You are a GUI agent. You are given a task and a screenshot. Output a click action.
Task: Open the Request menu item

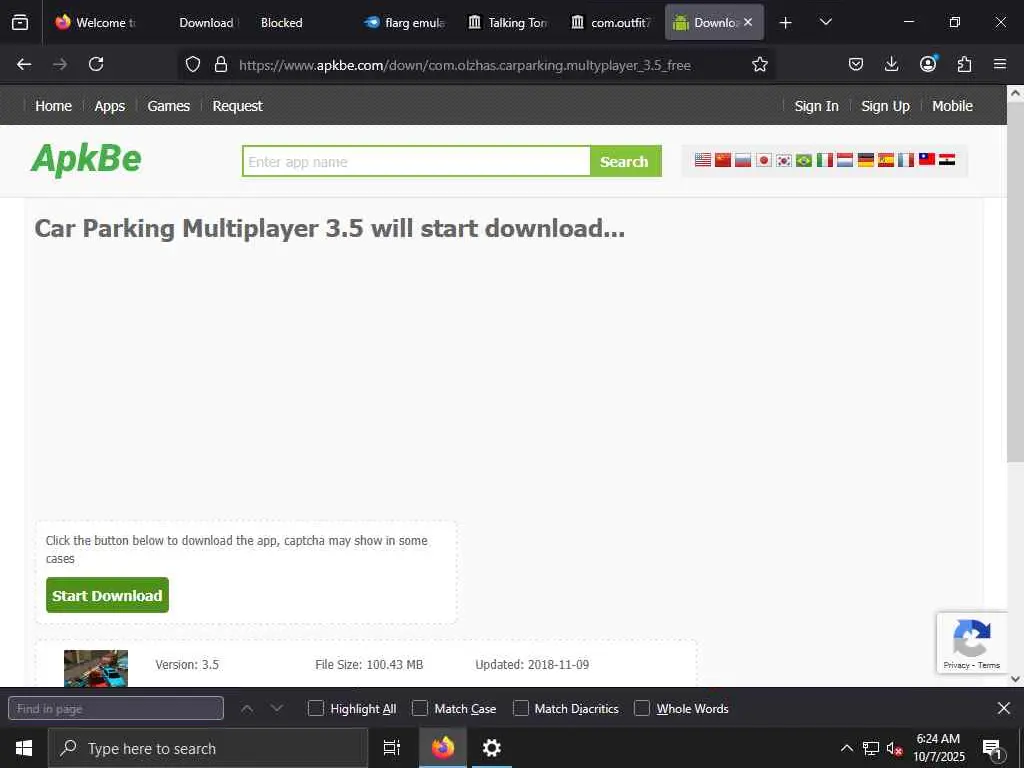click(x=237, y=106)
